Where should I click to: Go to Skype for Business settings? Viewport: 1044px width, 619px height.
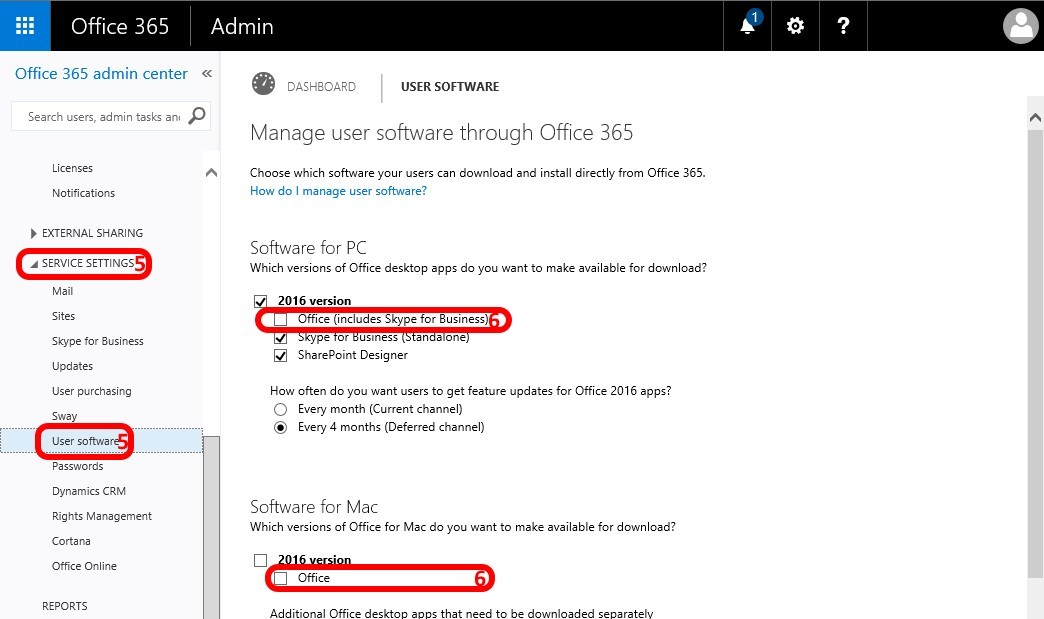coord(97,341)
